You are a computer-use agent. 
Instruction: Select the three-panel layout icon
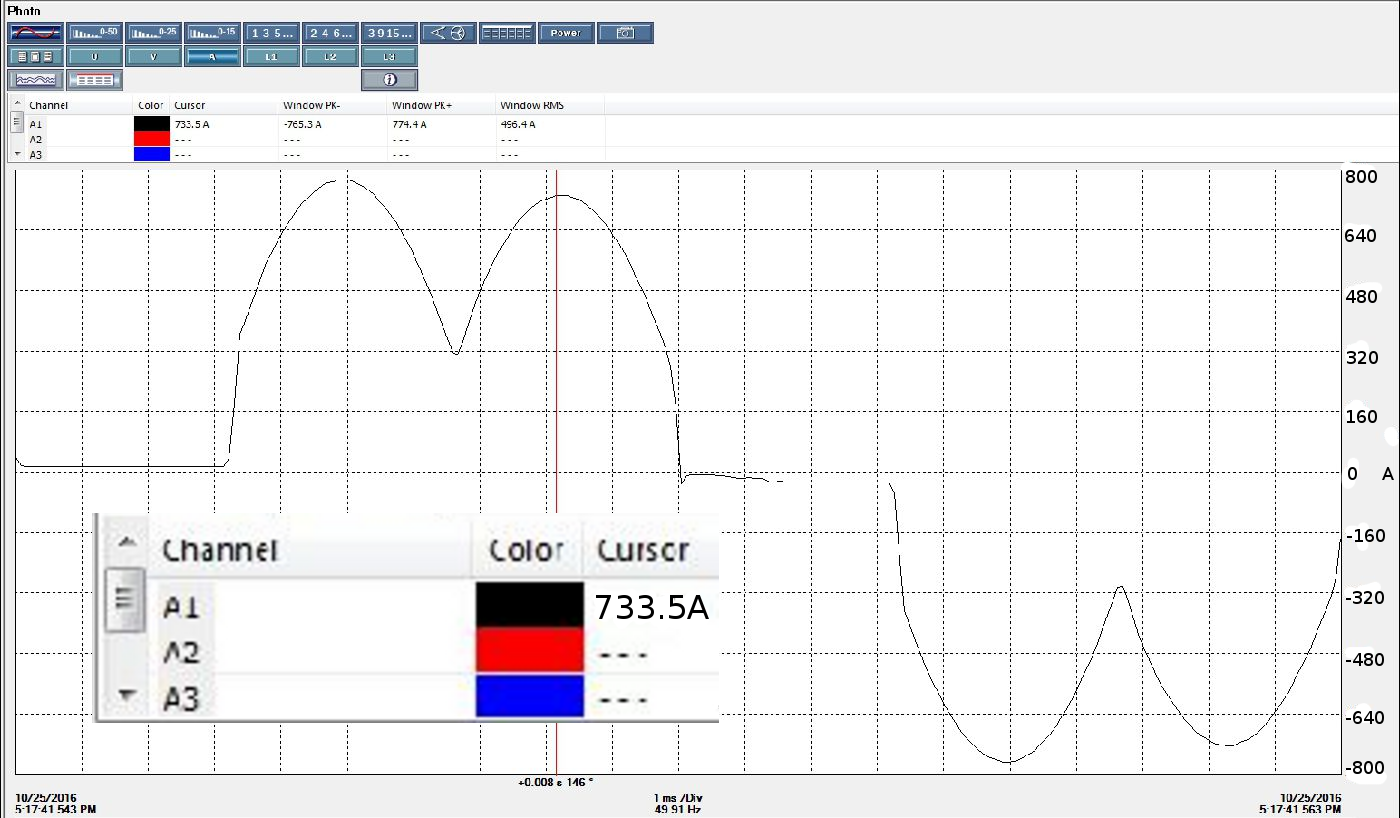pyautogui.click(x=36, y=56)
